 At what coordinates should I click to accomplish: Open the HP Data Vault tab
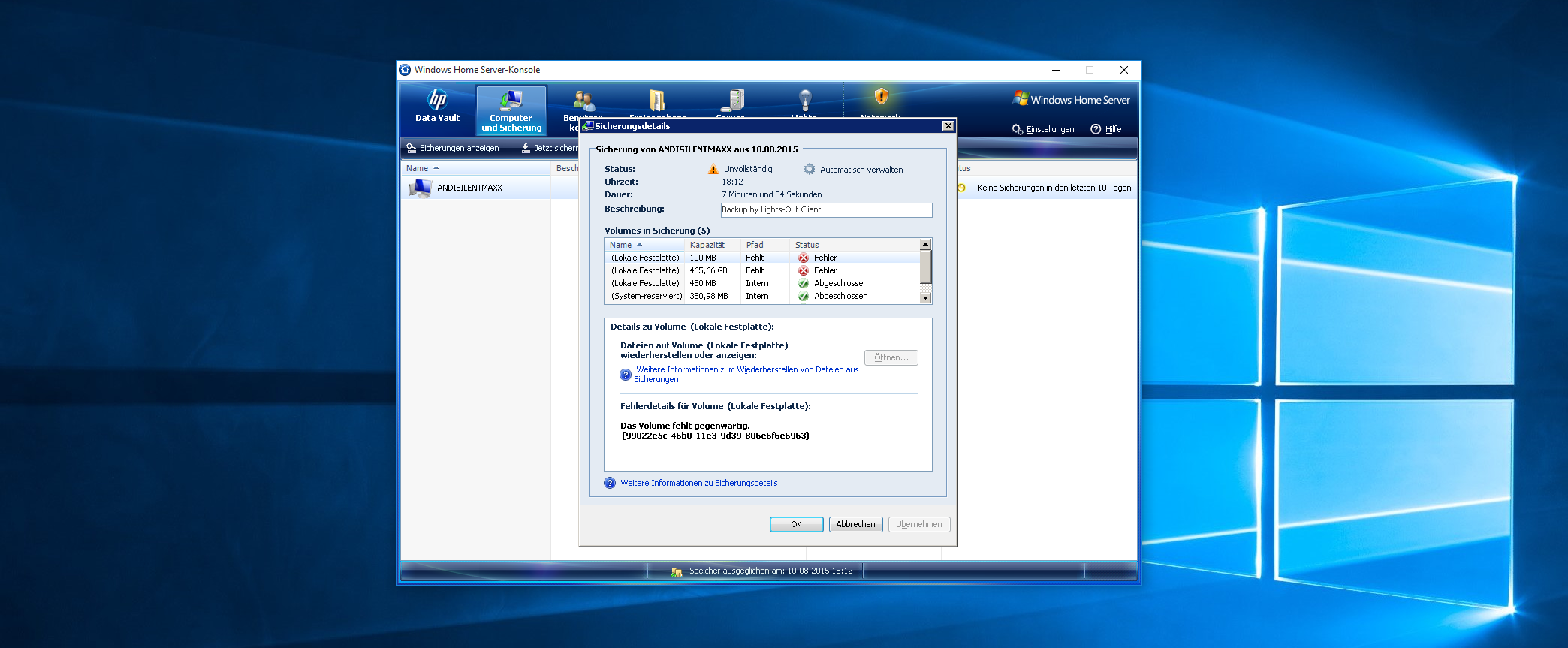click(437, 106)
